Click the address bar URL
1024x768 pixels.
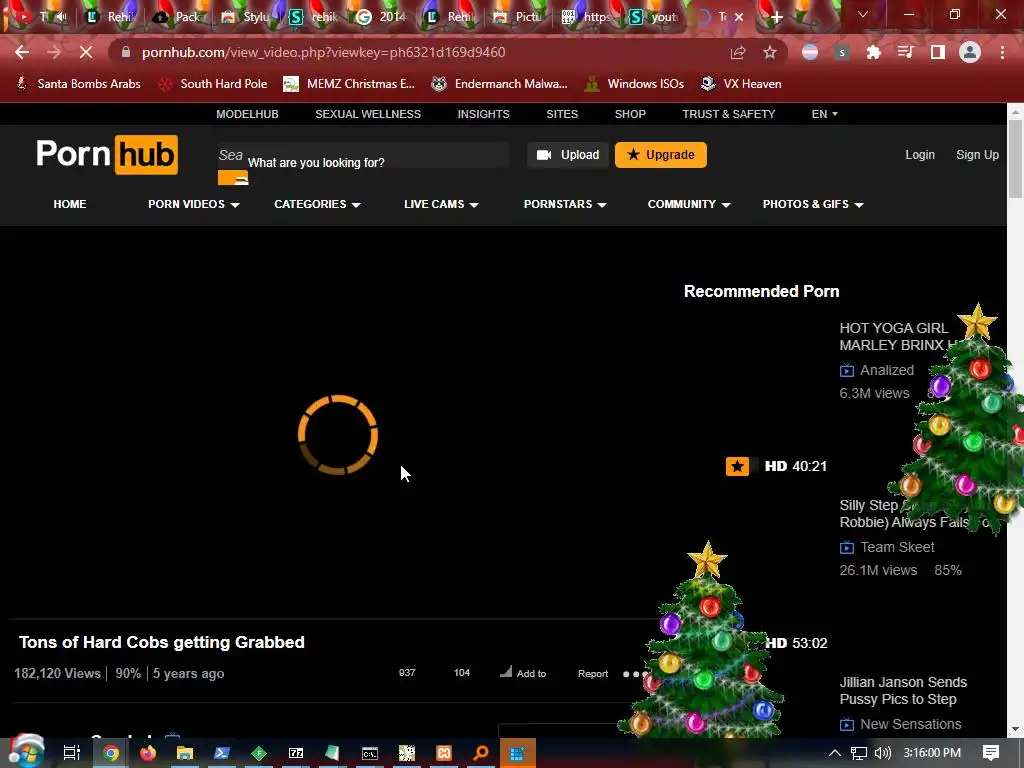tap(323, 52)
